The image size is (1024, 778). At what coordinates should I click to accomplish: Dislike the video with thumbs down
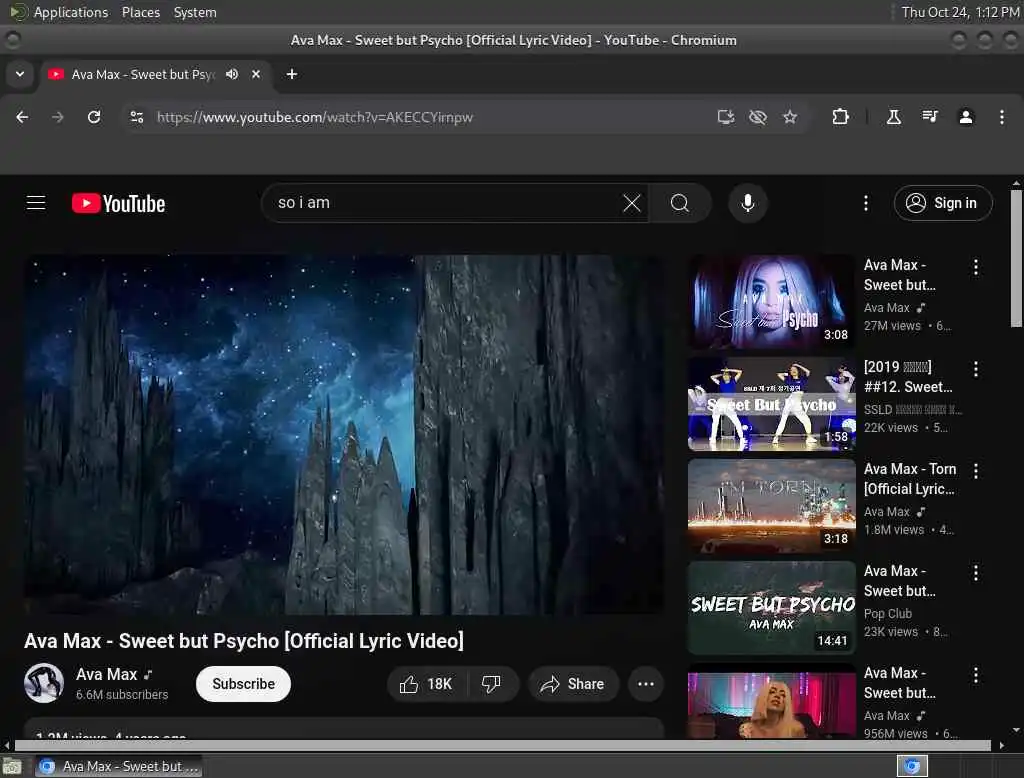point(491,684)
